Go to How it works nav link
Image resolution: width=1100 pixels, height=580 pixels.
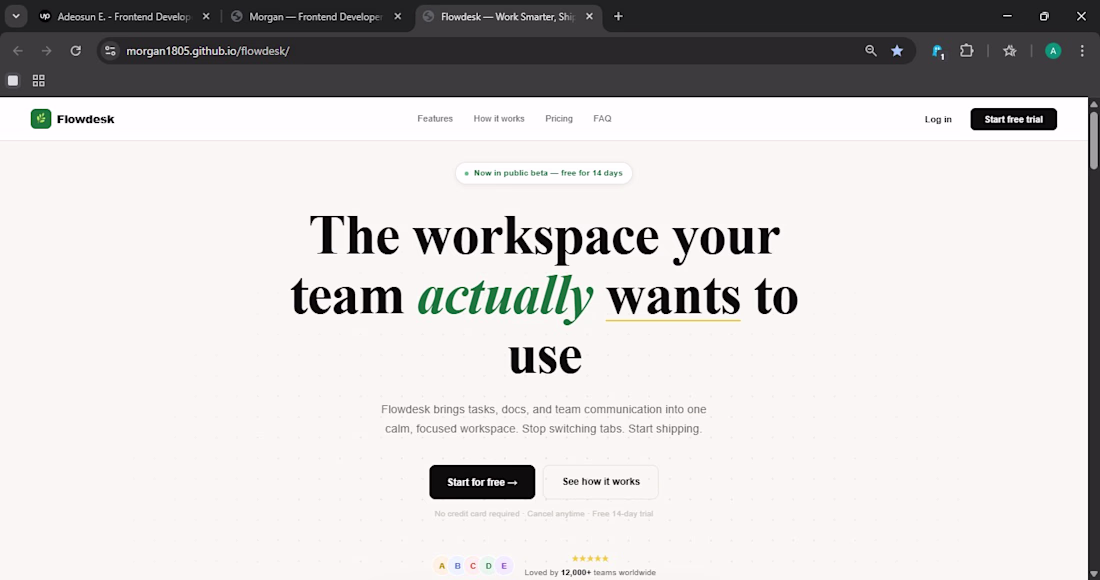coord(499,119)
